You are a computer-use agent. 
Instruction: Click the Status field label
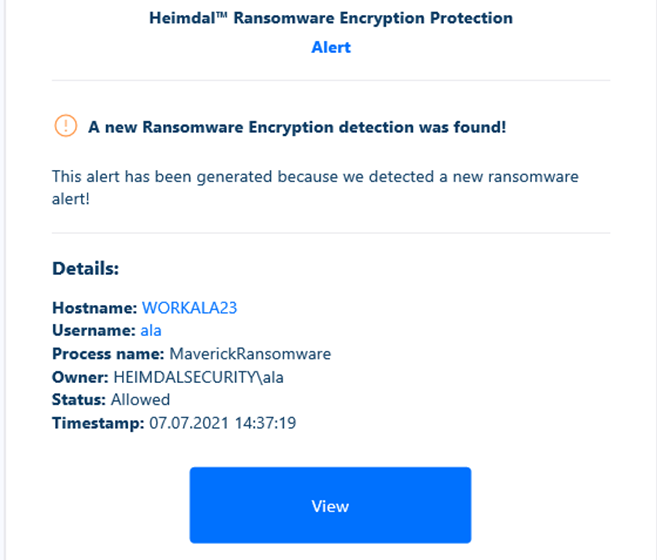tap(79, 400)
